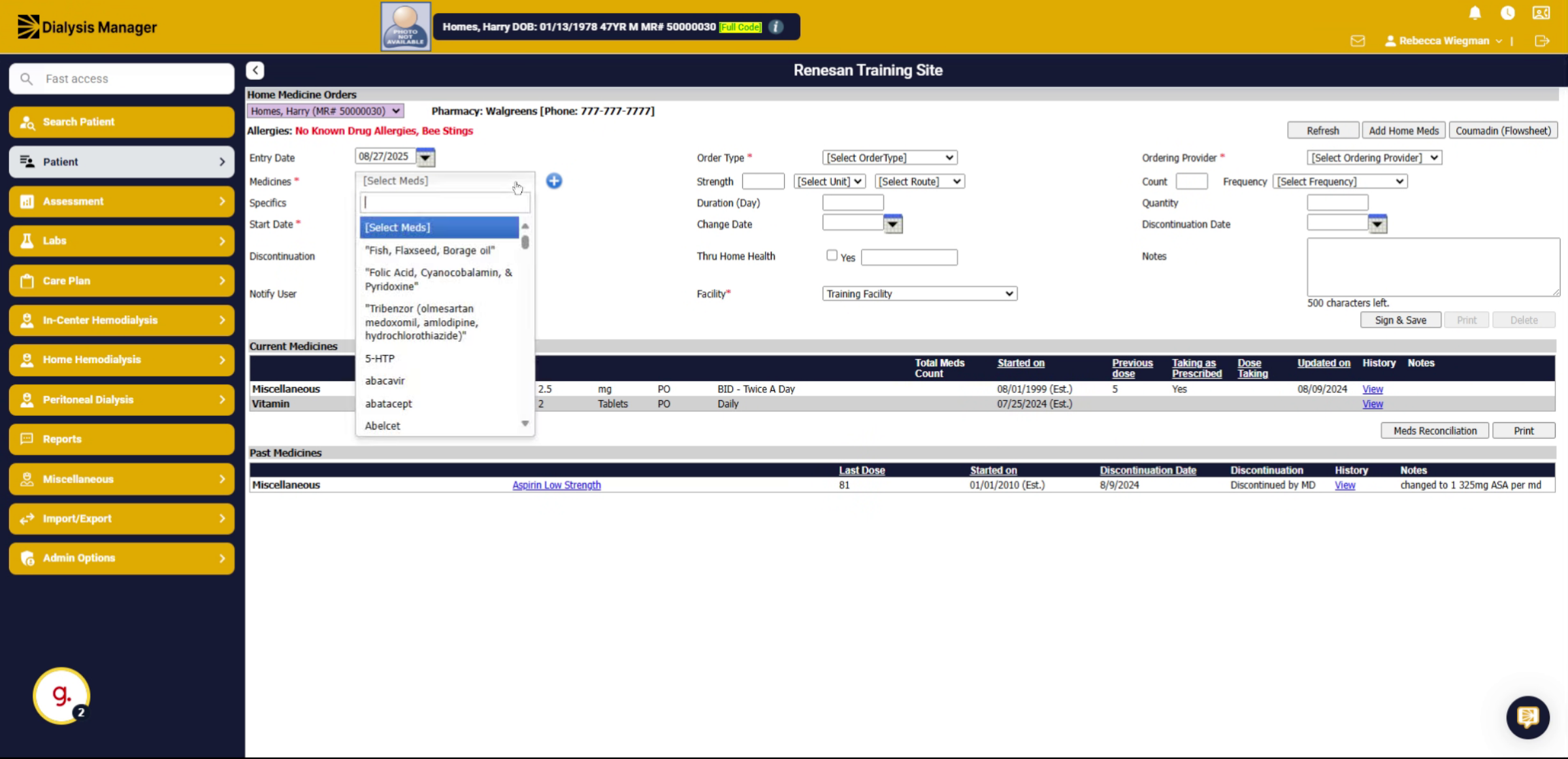Open the Select Frequency dropdown

(x=1340, y=181)
